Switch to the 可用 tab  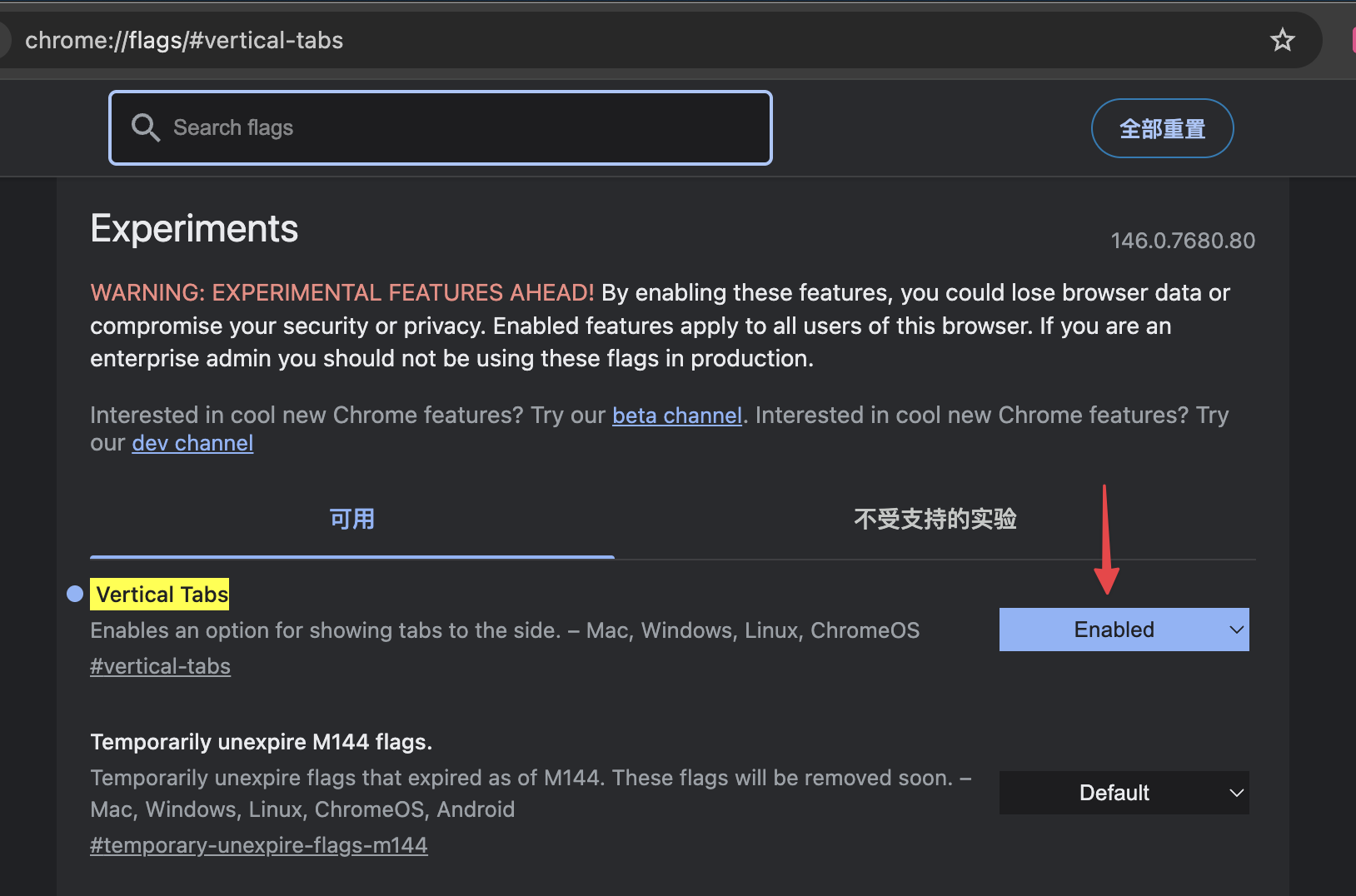tap(351, 520)
